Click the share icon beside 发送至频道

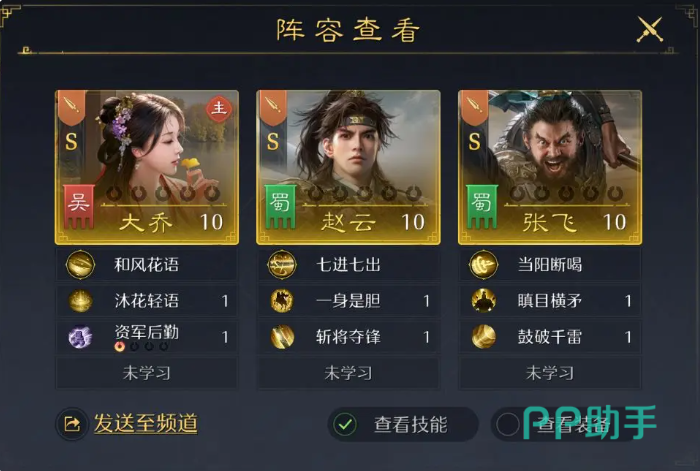pos(71,424)
